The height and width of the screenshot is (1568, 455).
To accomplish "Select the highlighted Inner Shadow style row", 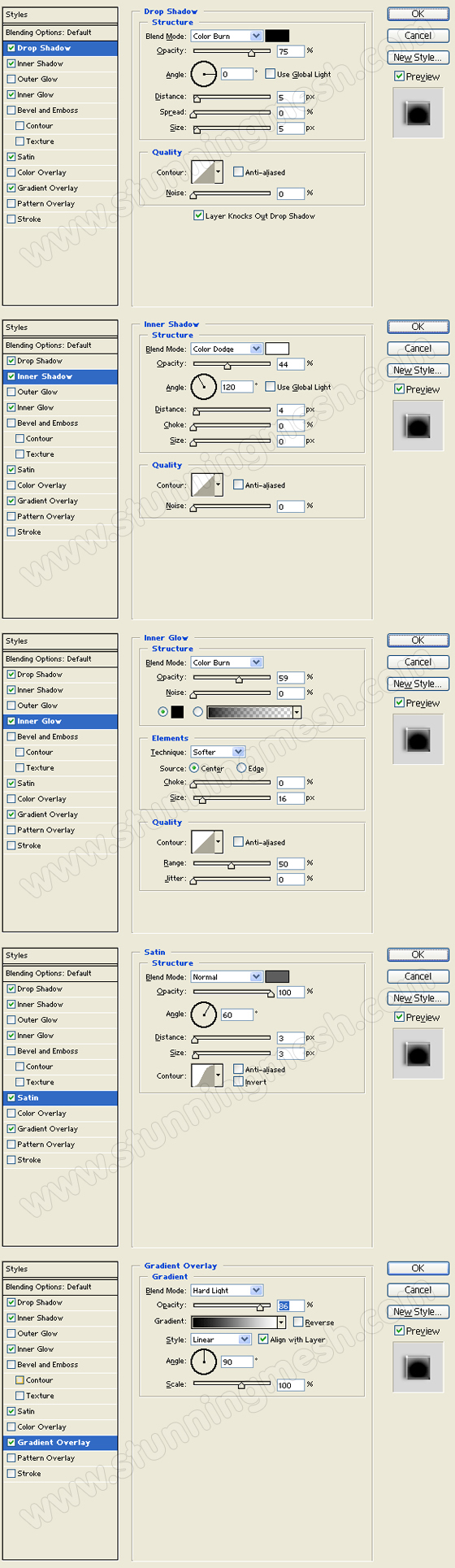I will point(60,376).
